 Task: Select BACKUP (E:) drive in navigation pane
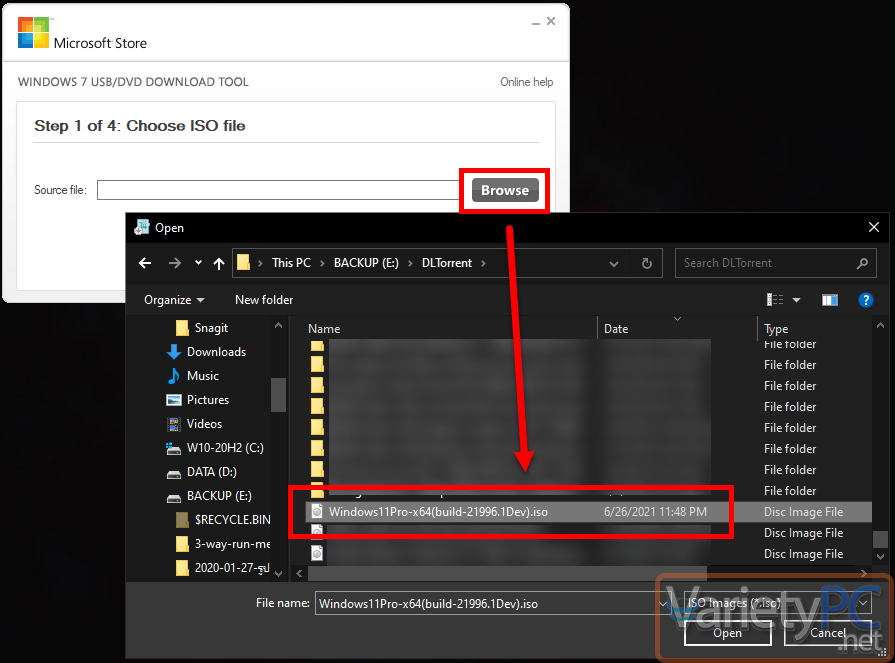pos(219,496)
